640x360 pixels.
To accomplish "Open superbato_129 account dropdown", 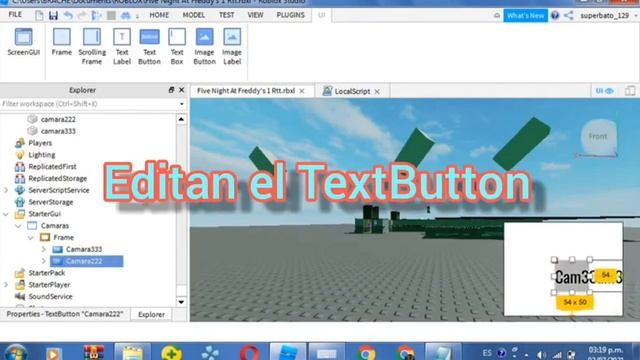I will coord(608,16).
